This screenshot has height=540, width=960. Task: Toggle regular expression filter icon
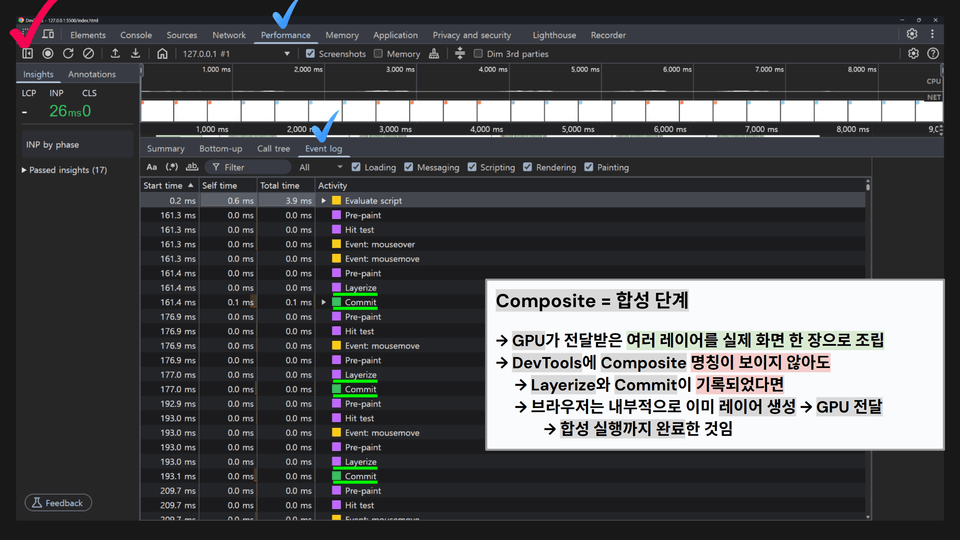click(x=172, y=167)
